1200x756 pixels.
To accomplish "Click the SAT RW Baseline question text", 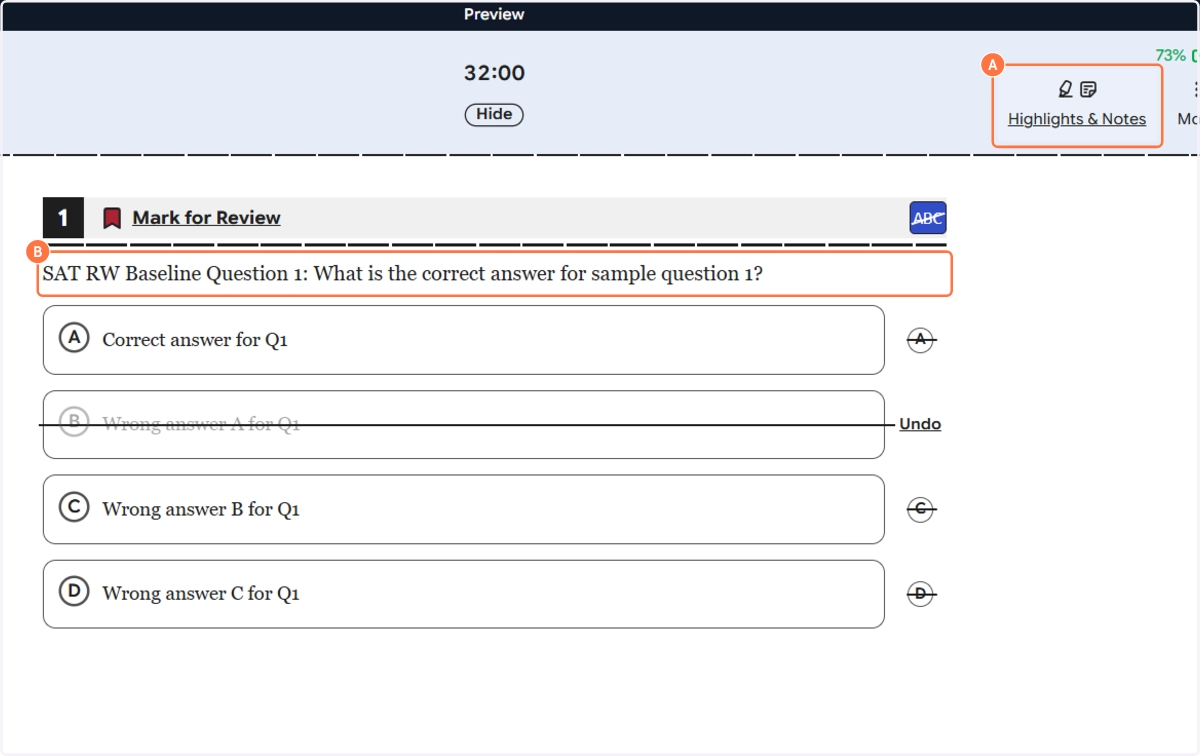I will (402, 274).
